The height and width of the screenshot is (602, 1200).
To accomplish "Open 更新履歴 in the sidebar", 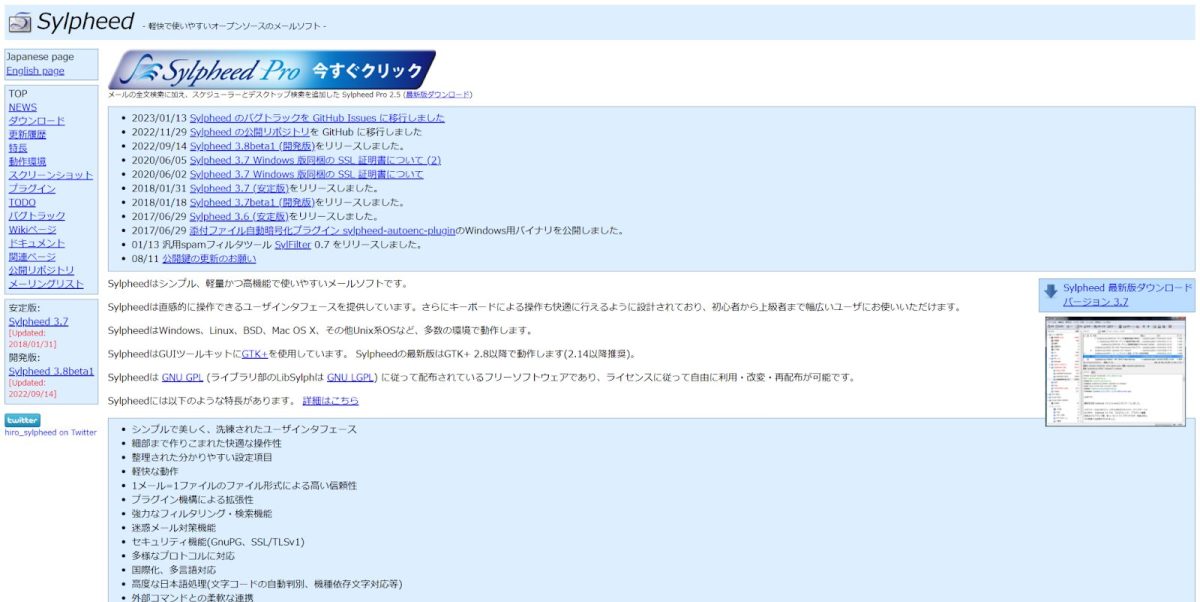I will (x=27, y=134).
